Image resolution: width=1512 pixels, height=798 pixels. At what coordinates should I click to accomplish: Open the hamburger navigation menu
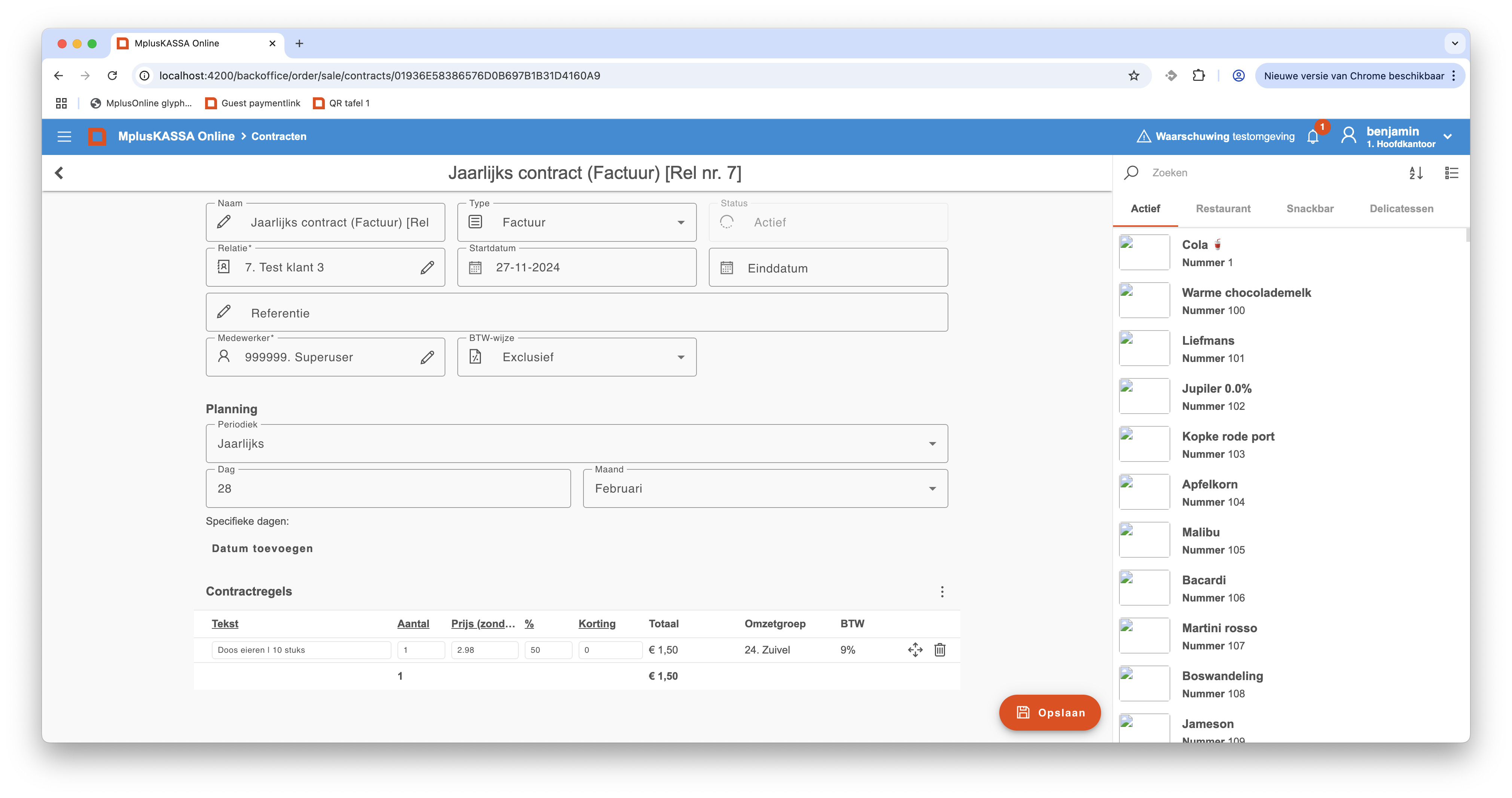[x=64, y=136]
